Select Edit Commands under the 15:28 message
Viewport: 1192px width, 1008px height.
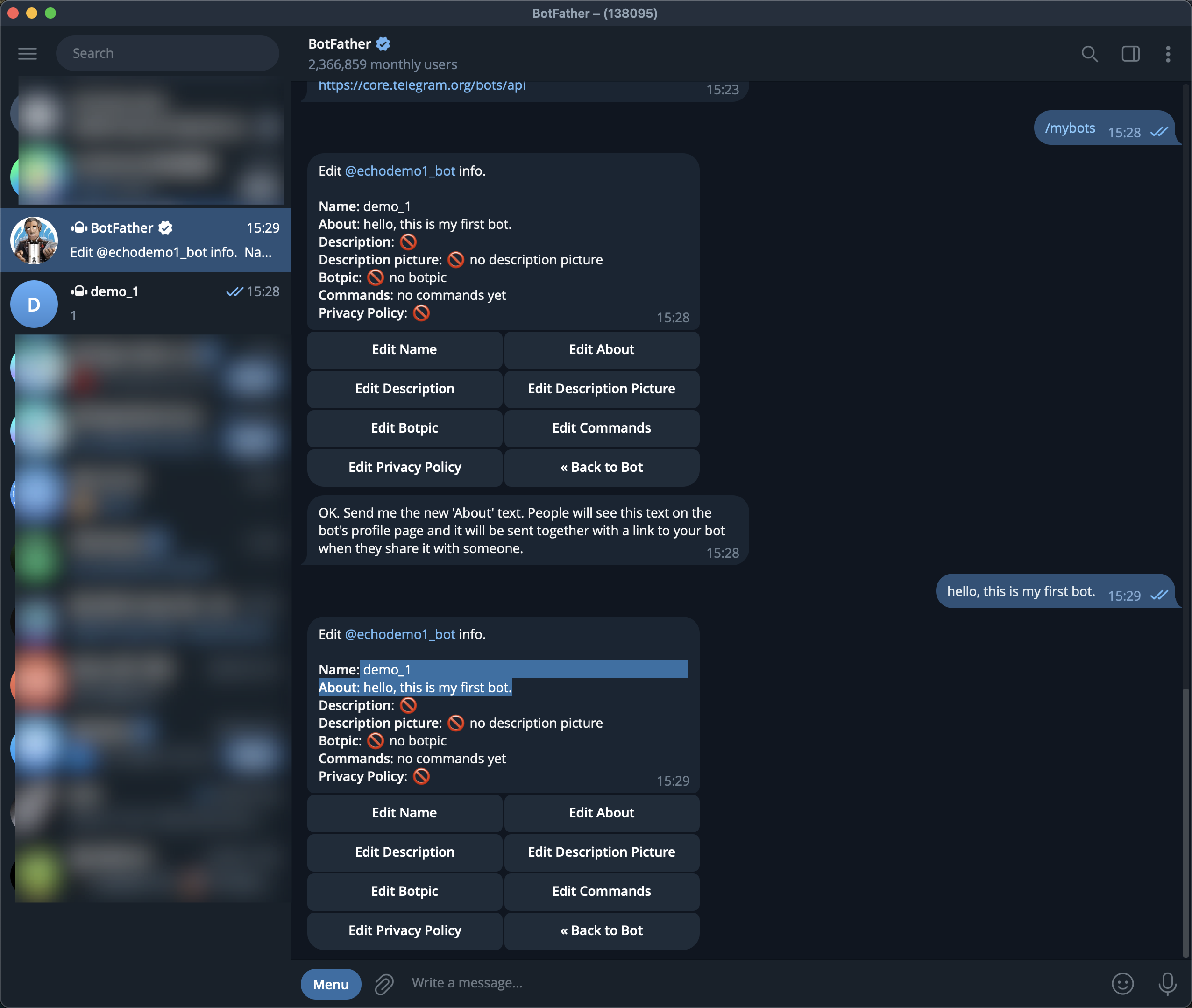(x=602, y=429)
